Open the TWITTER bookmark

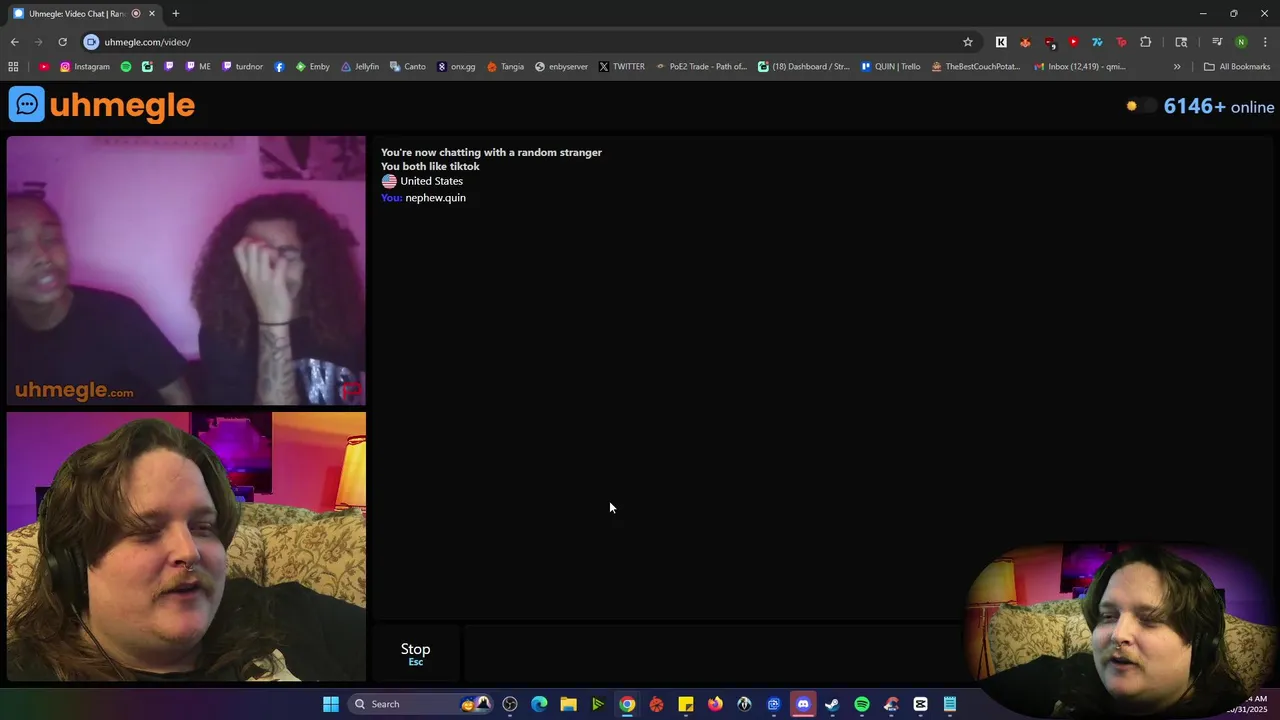[622, 67]
